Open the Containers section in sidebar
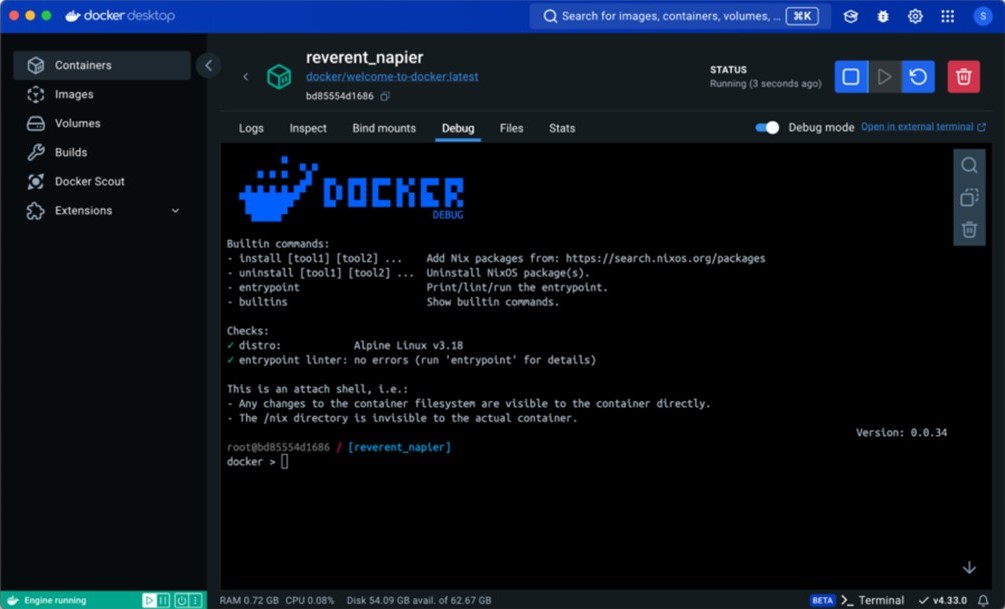This screenshot has width=1005, height=609. click(102, 65)
